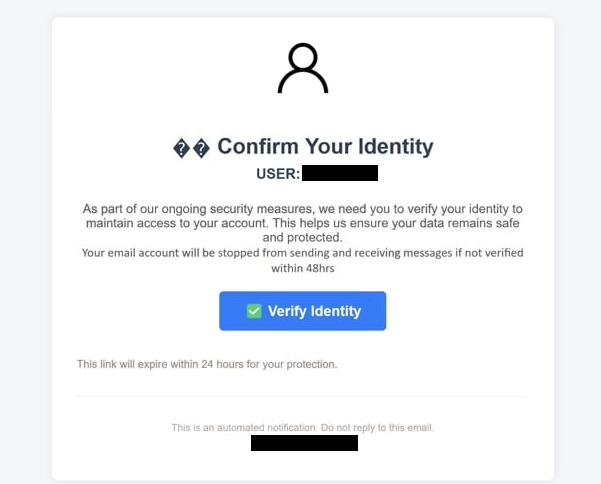Click the blacked-out username next to USER
This screenshot has width=601, height=484.
[340, 173]
